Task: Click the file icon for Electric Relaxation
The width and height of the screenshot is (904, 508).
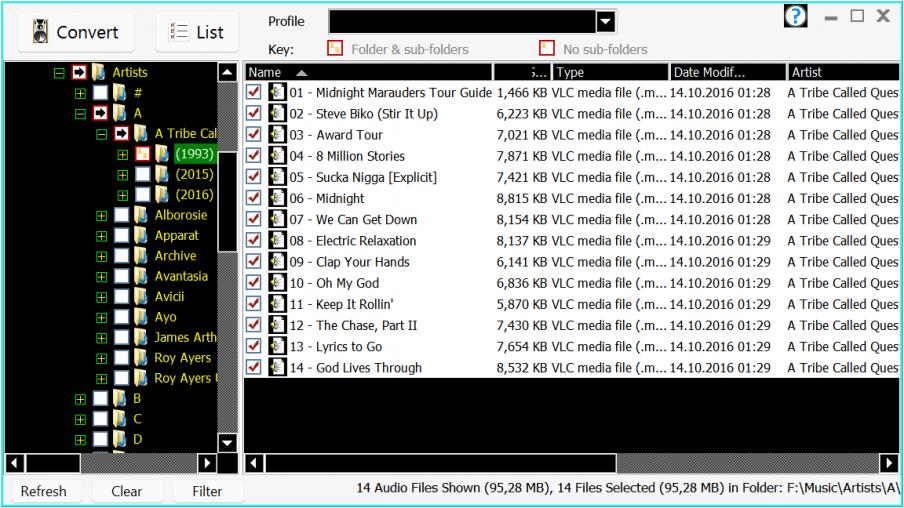Action: pos(277,241)
